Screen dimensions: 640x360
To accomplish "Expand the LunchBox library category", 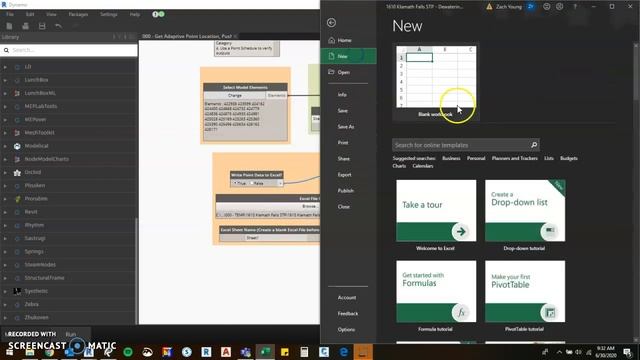I will pos(5,80).
